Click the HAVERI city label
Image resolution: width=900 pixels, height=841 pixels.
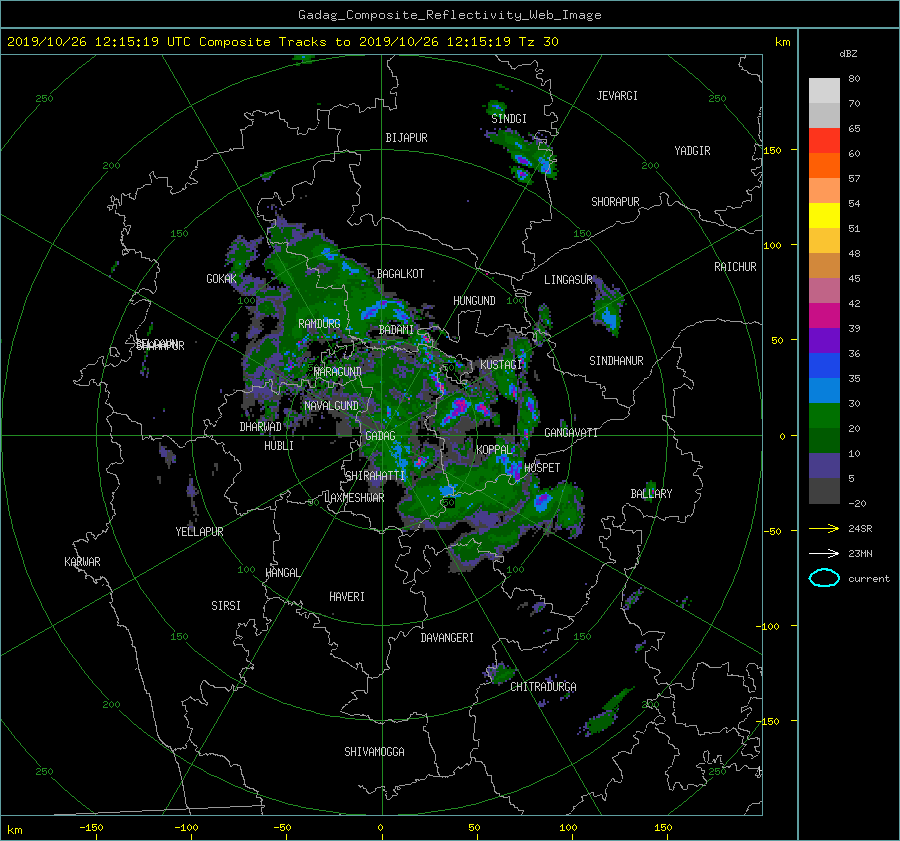coord(347,597)
